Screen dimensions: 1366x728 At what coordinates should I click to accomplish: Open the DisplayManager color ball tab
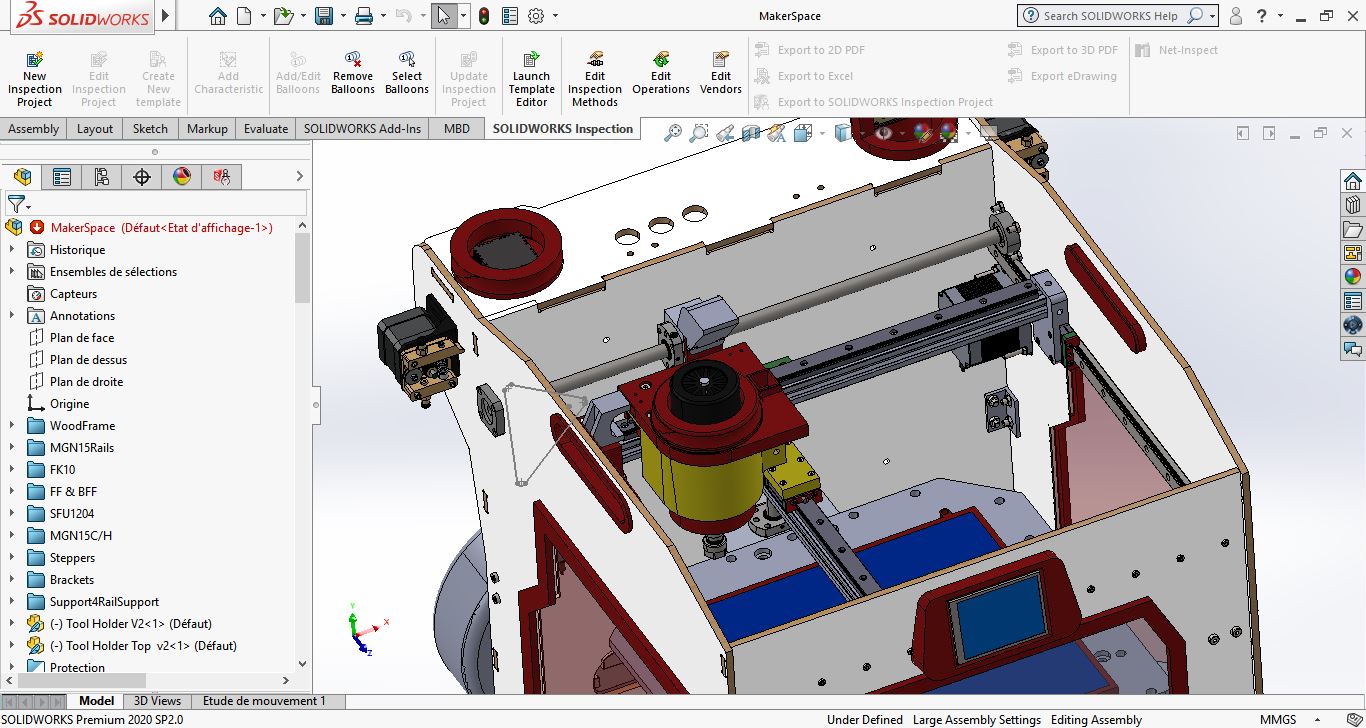point(182,177)
